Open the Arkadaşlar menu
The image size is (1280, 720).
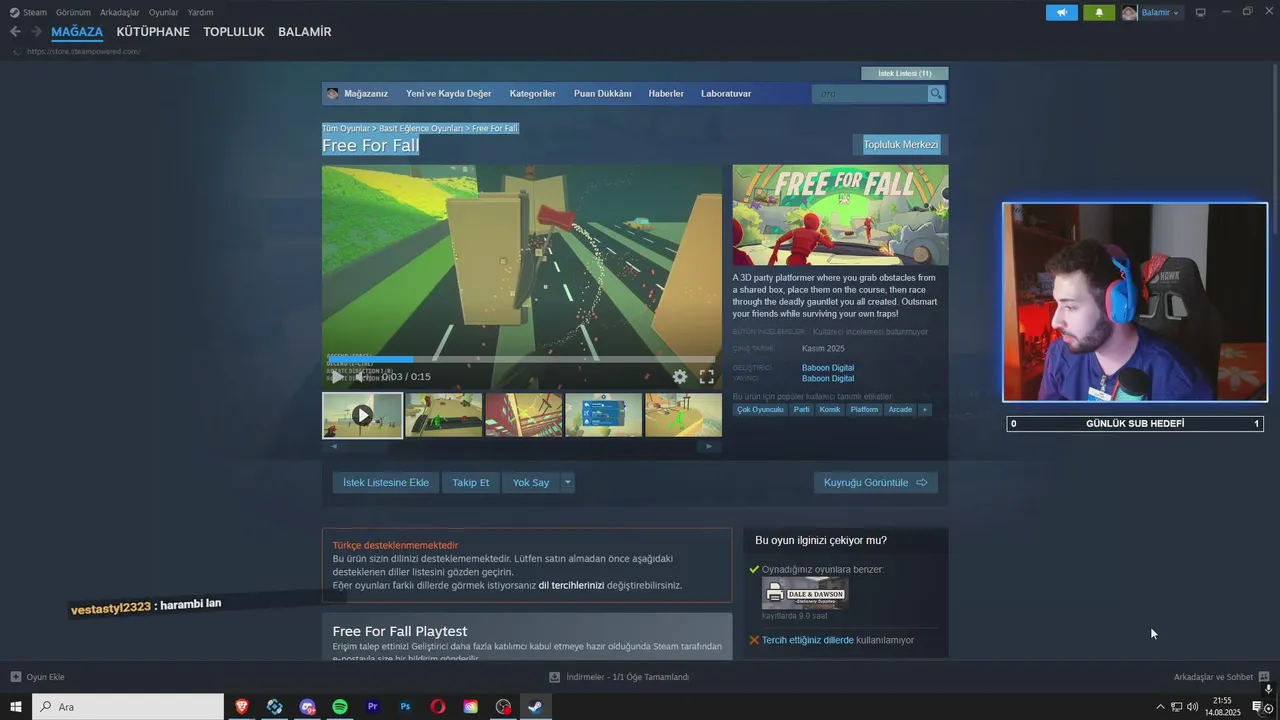(119, 12)
